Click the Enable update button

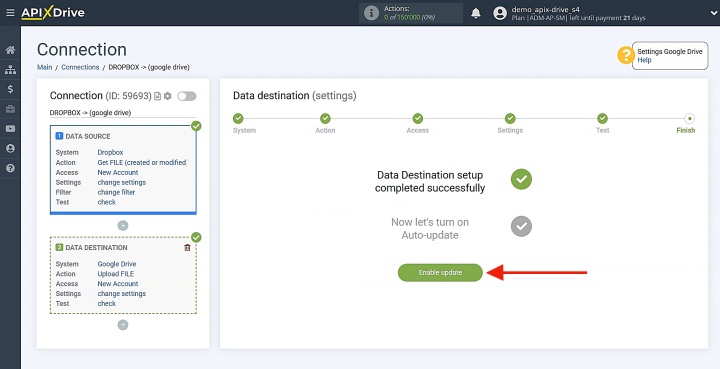440,273
